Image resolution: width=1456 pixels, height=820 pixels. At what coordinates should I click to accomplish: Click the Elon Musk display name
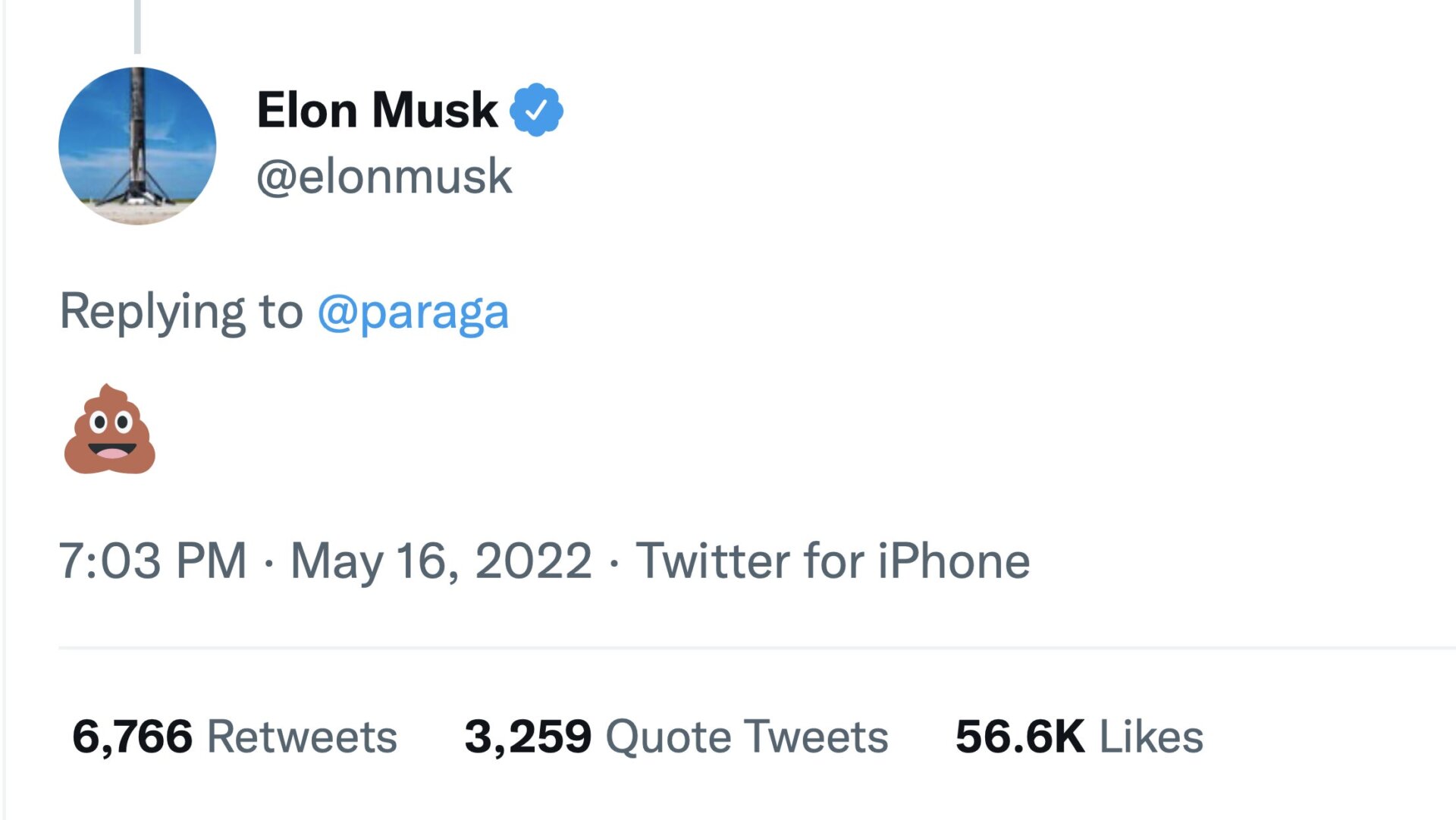[375, 108]
